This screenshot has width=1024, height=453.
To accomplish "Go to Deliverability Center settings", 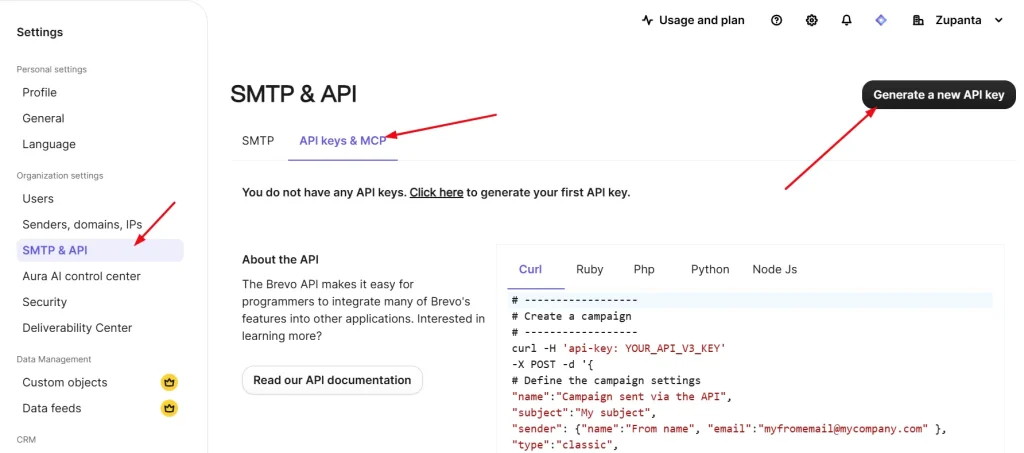I will pyautogui.click(x=77, y=328).
